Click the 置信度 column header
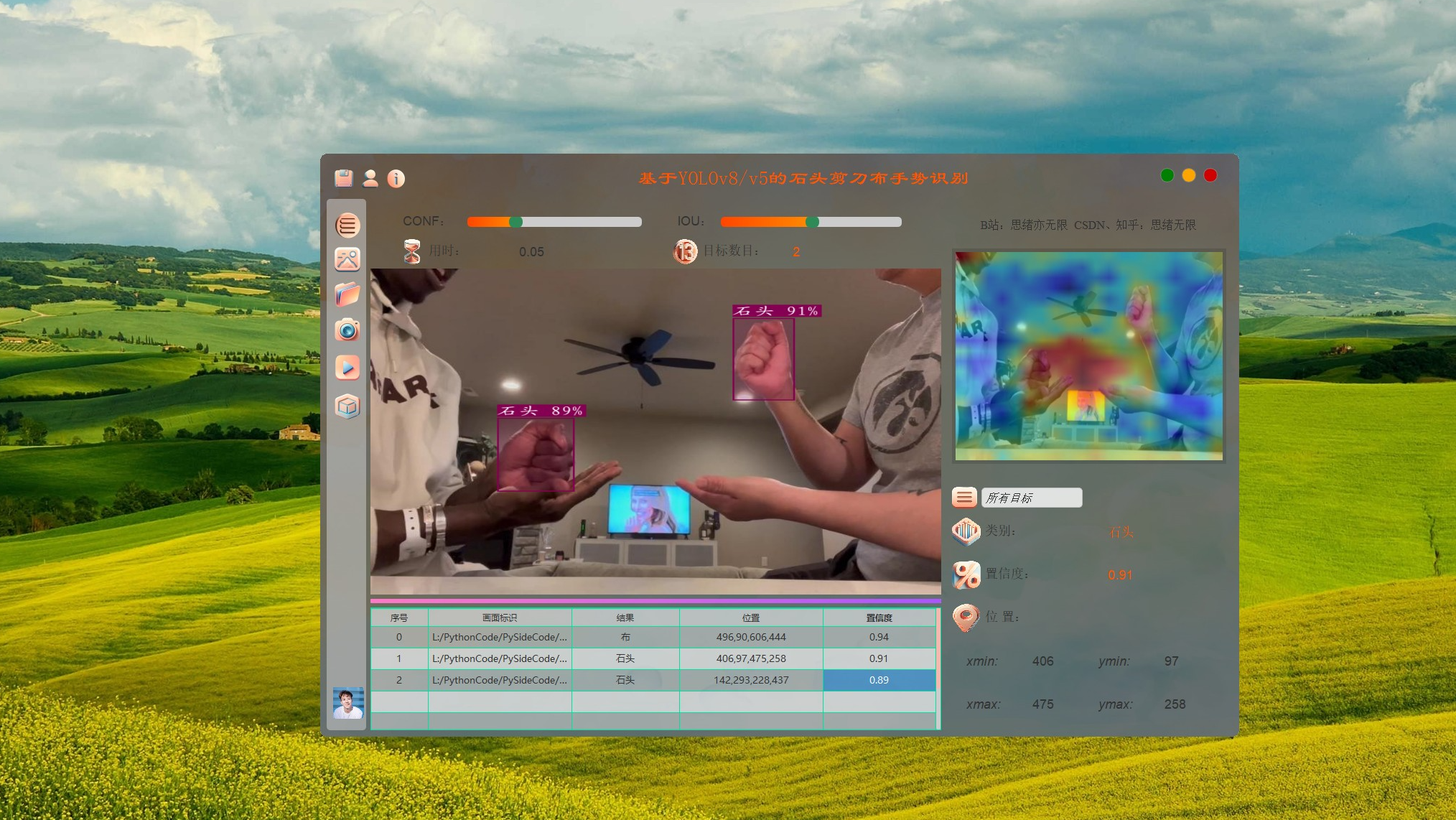Viewport: 1456px width, 820px height. click(879, 618)
